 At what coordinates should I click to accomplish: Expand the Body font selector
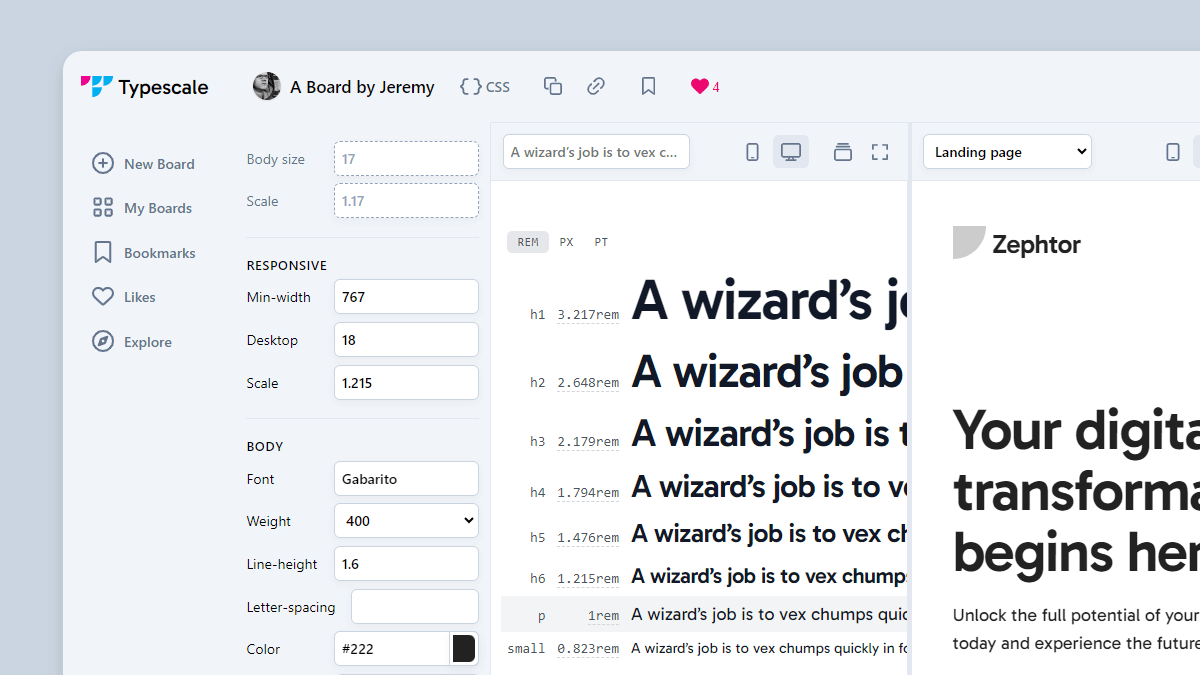[406, 478]
